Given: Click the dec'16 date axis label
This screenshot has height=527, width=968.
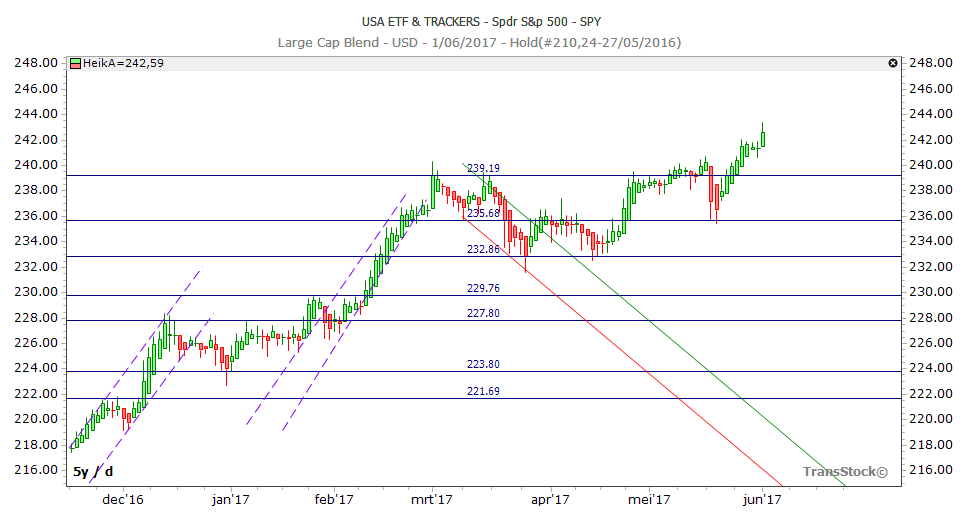Looking at the screenshot, I should pos(123,499).
